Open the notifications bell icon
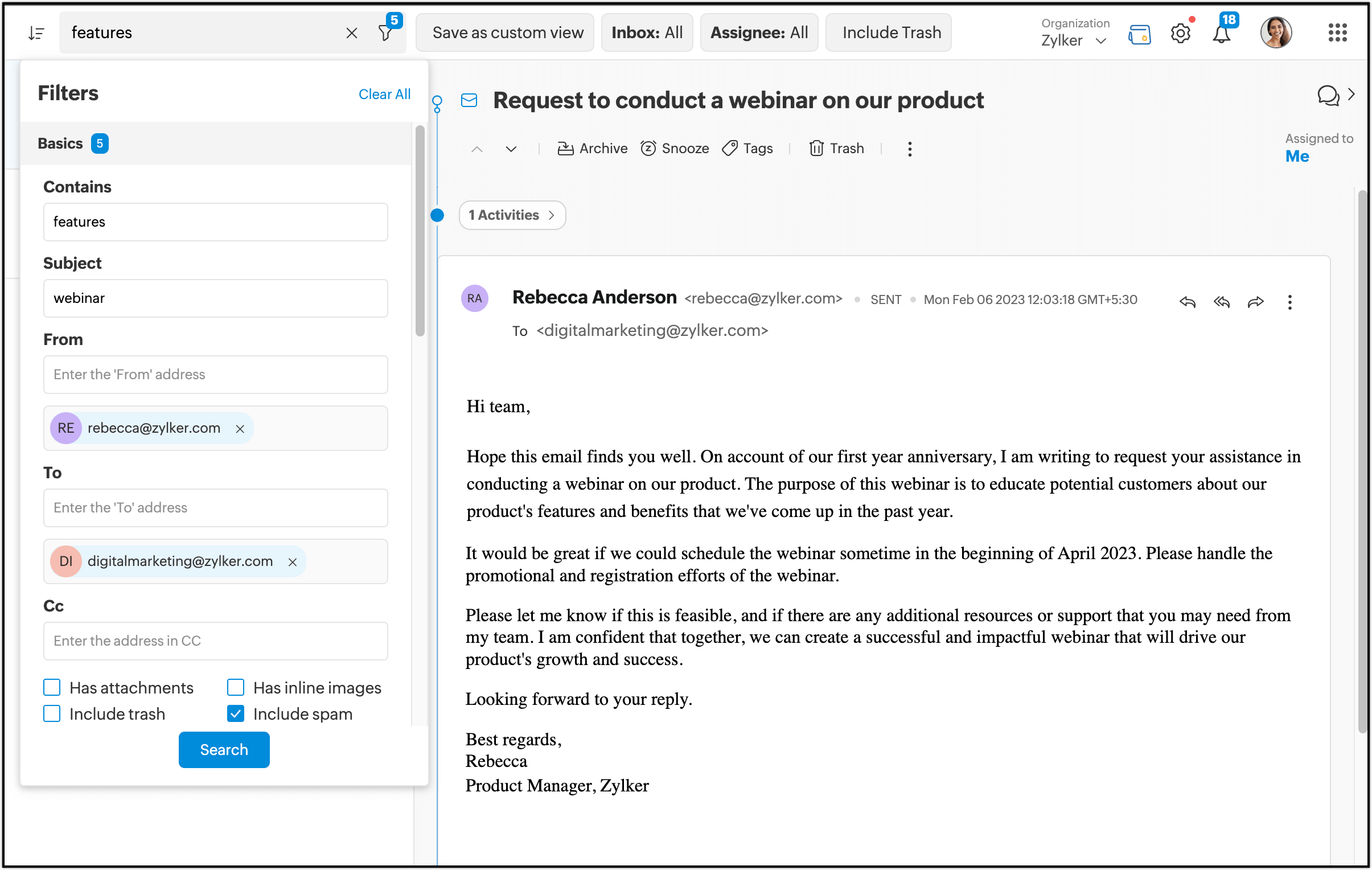 coord(1221,34)
